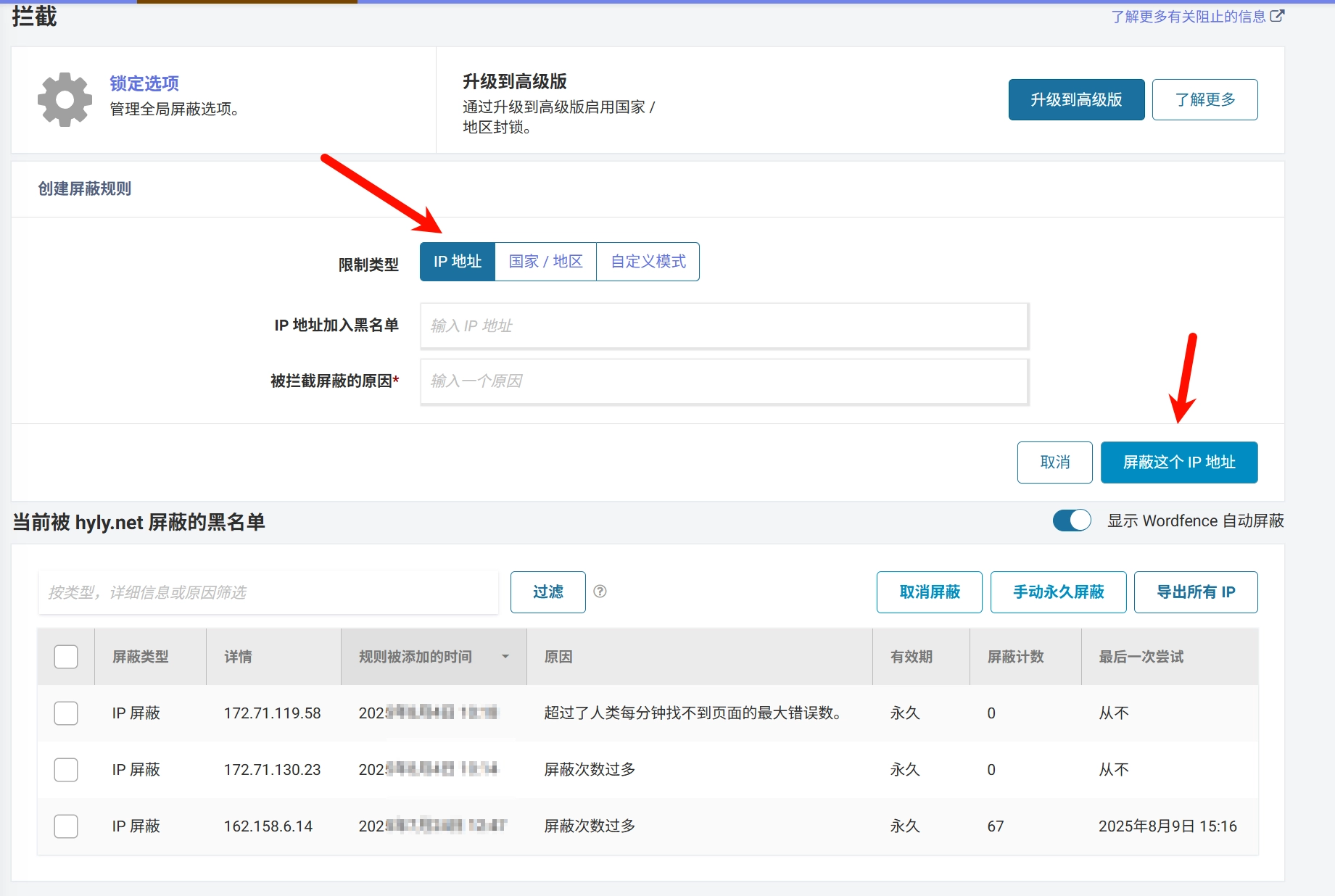Click IP cell 172.71.130.23
This screenshot has width=1335, height=896.
[x=272, y=770]
